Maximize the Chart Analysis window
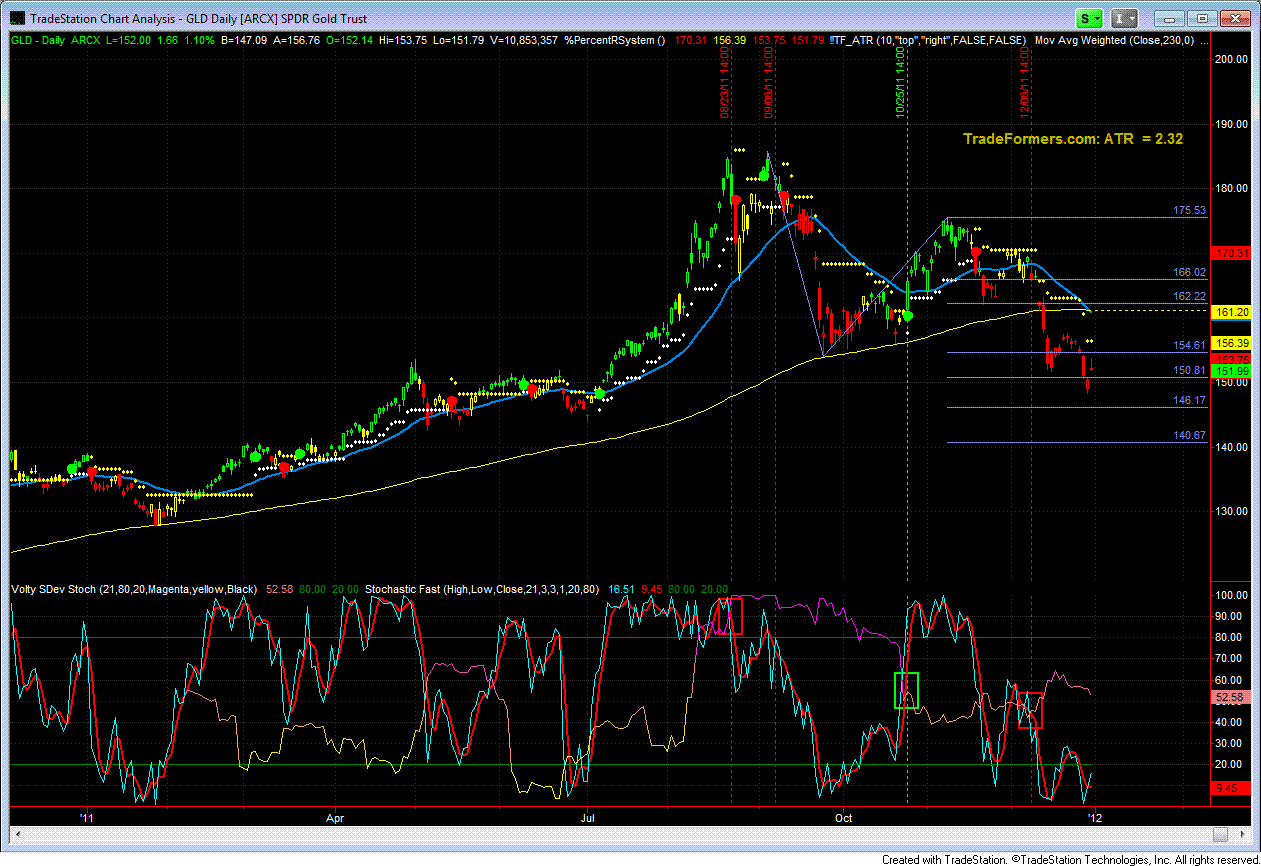This screenshot has width=1261, height=866. tap(1201, 18)
